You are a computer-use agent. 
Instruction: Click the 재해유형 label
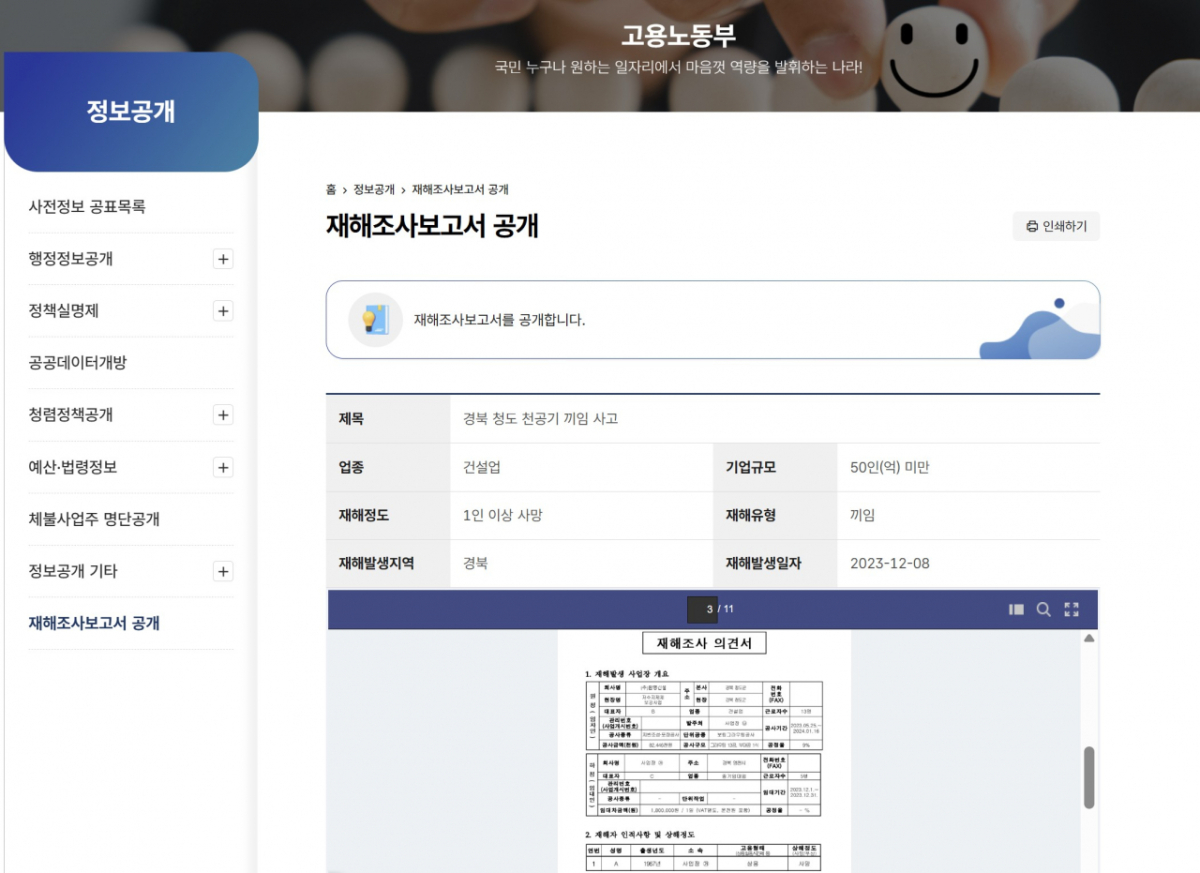[751, 515]
